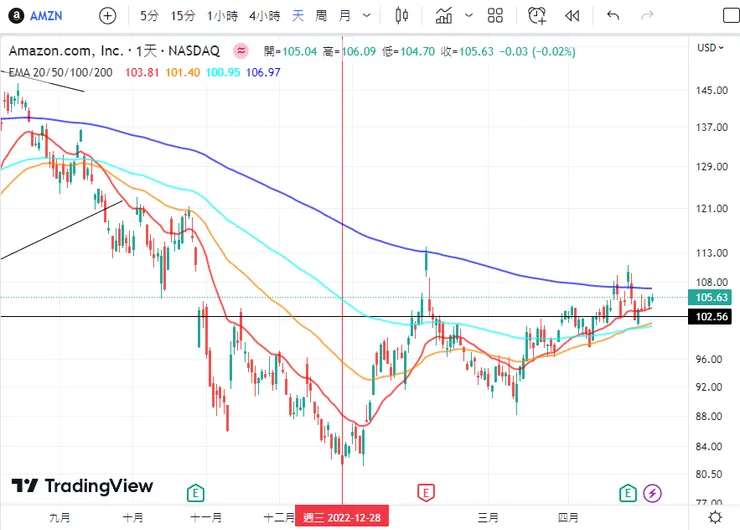
Task: Expand the indicator templates dropdown arrow
Action: coord(469,16)
